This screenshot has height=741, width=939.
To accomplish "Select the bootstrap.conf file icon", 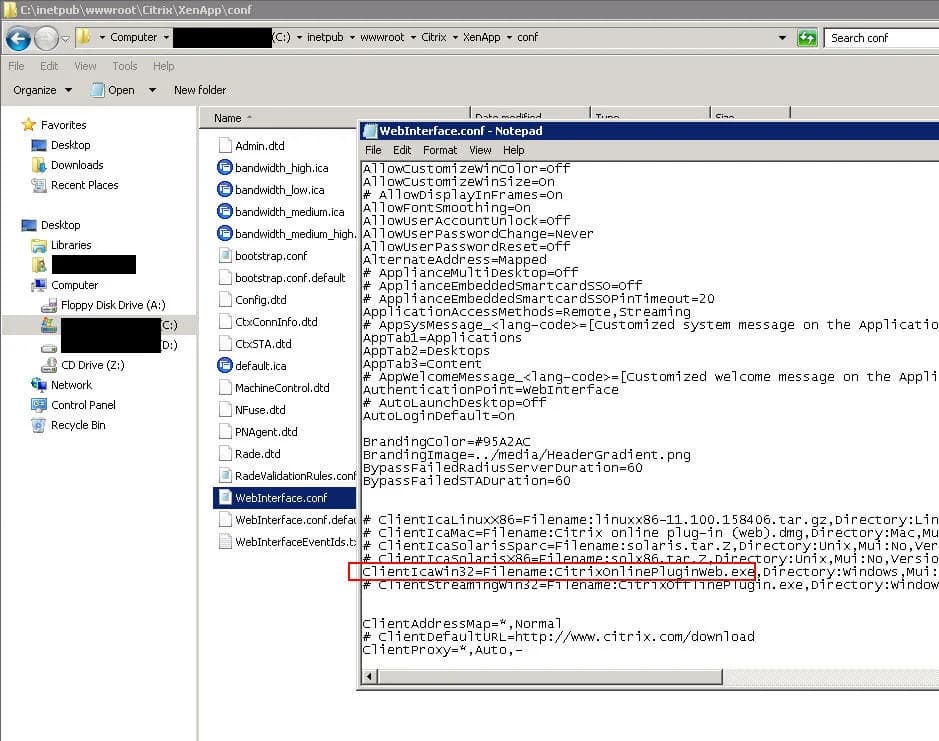I will [225, 256].
